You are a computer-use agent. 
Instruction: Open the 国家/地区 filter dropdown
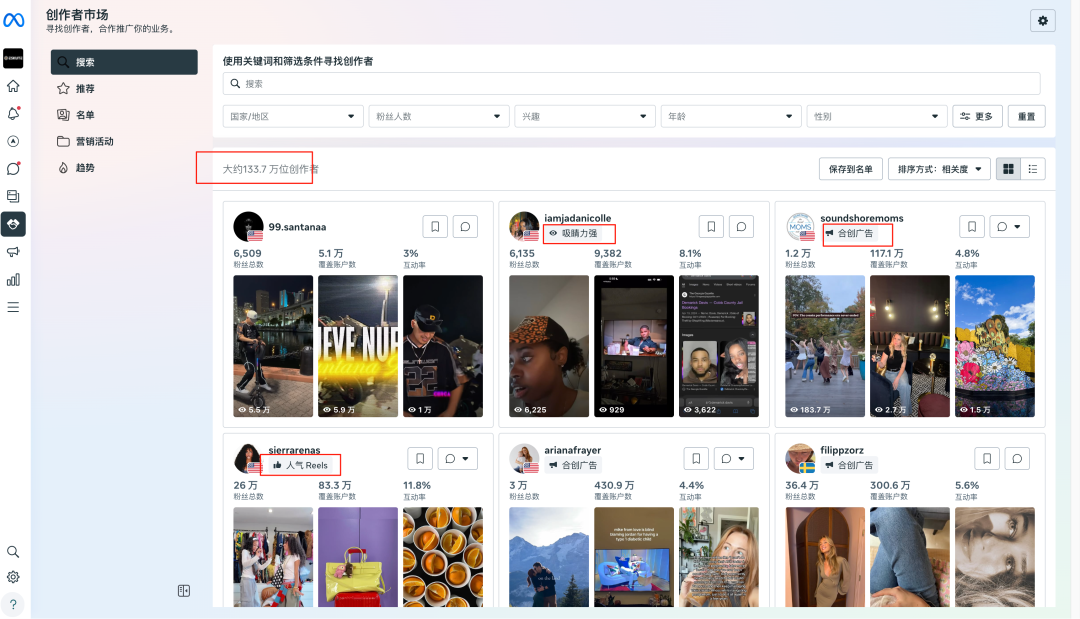point(292,115)
